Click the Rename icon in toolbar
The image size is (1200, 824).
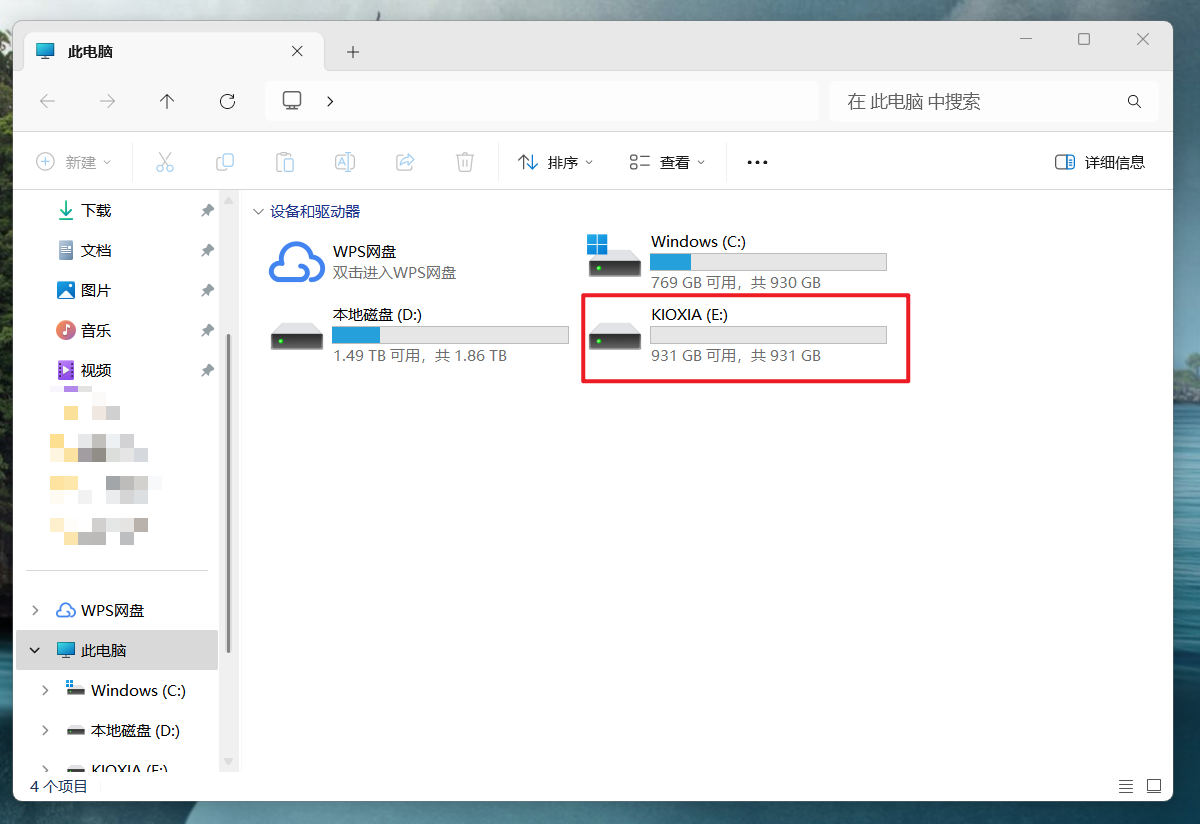(345, 162)
